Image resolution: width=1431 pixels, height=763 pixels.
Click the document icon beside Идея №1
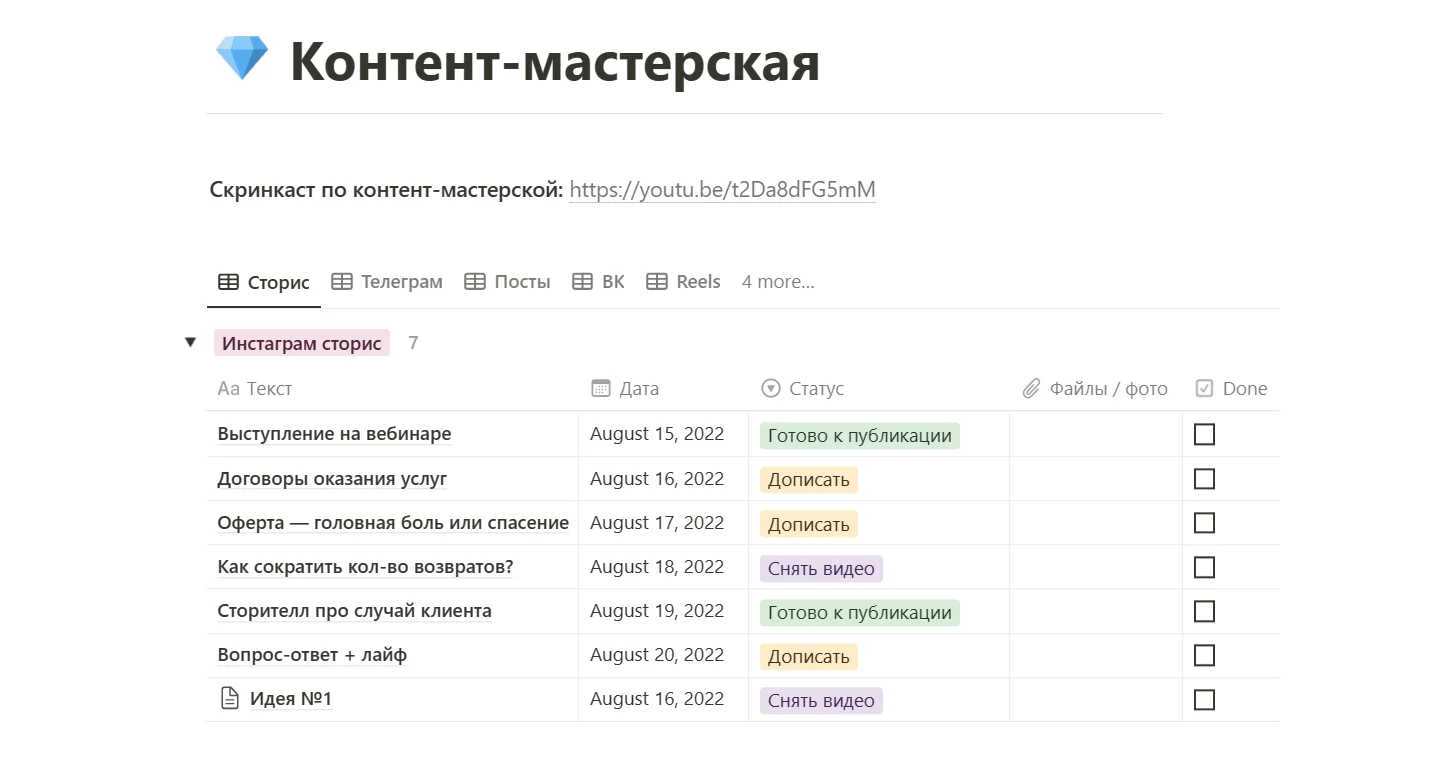[230, 699]
